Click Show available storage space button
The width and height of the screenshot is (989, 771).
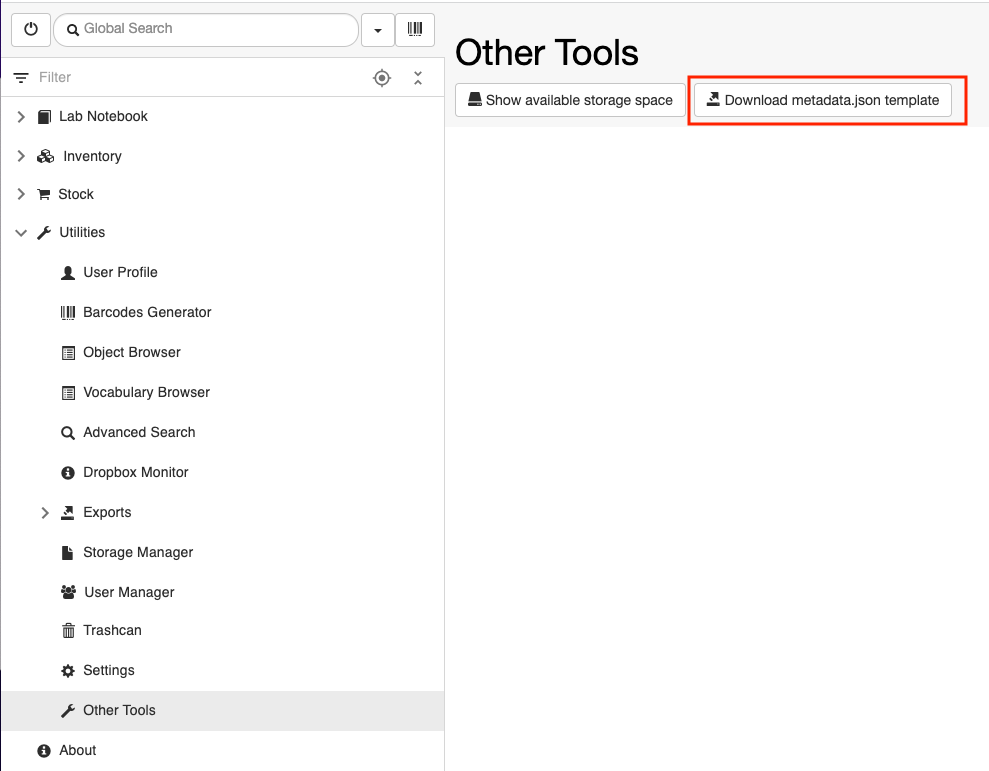click(x=570, y=100)
